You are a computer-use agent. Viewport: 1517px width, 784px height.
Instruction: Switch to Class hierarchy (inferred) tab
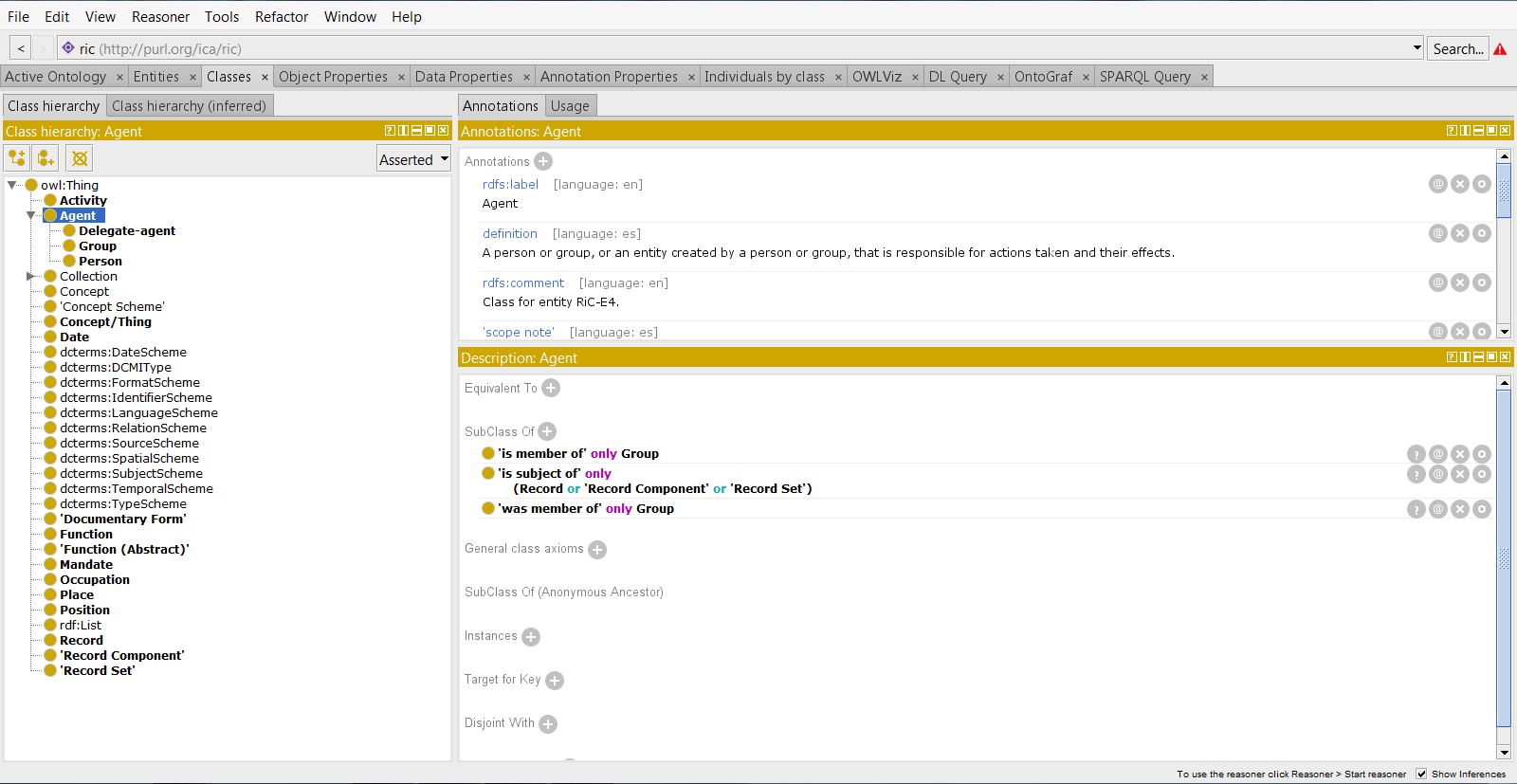click(x=189, y=106)
